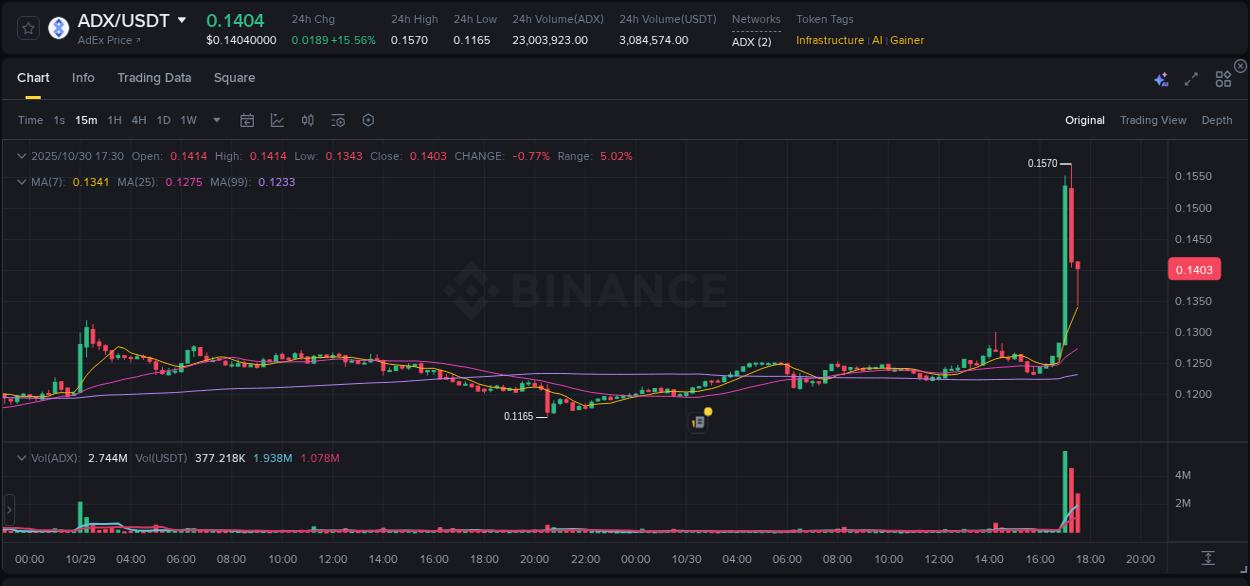Image resolution: width=1250 pixels, height=586 pixels.
Task: Open chart settings via the hexagon icon
Action: pos(368,120)
